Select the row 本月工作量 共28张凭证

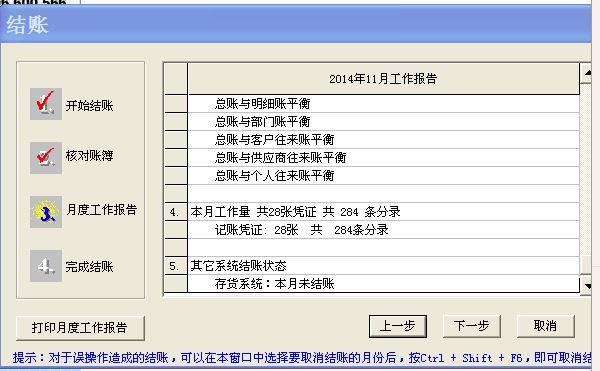point(383,212)
